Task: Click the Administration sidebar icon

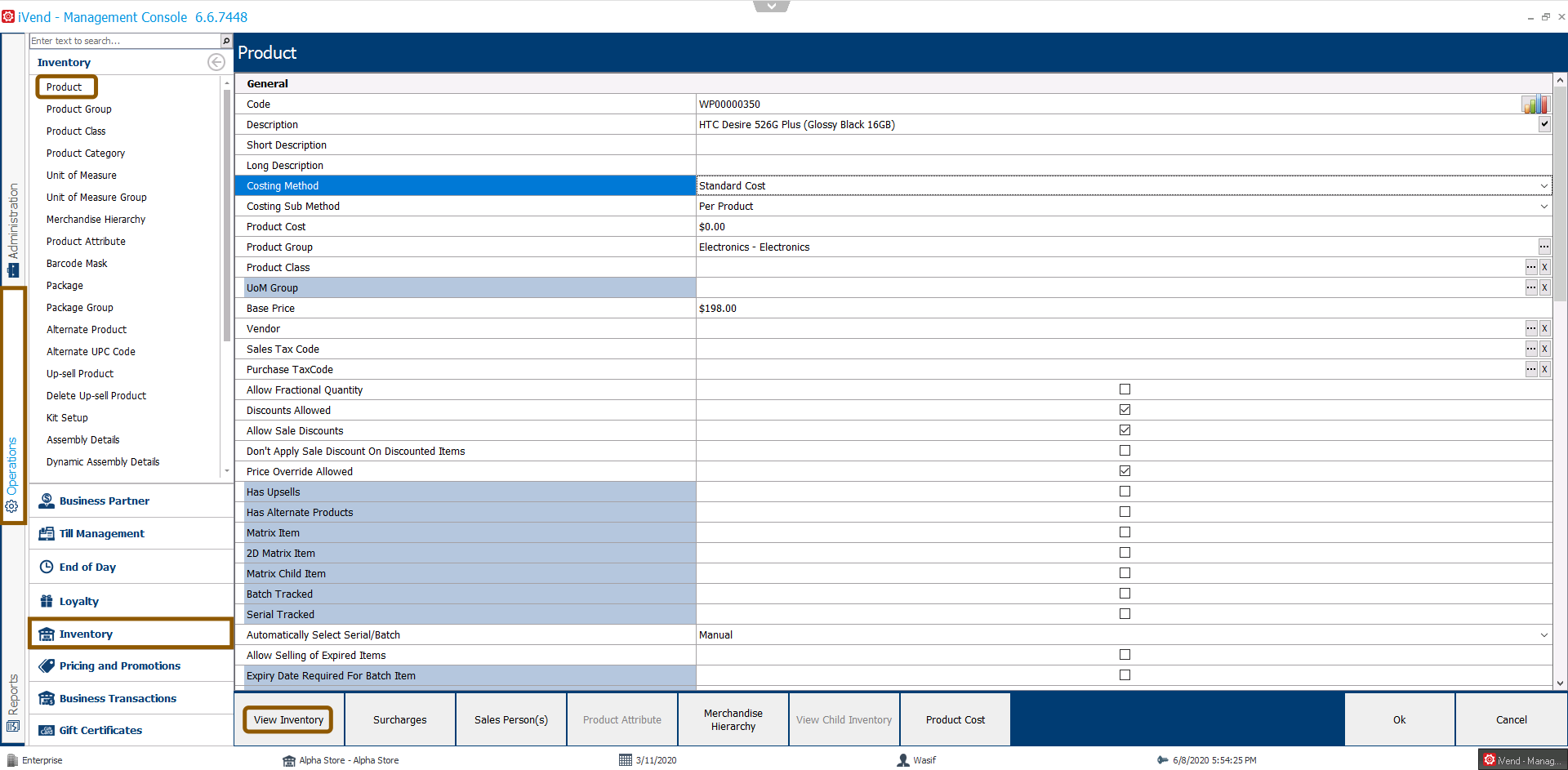Action: coord(13,270)
